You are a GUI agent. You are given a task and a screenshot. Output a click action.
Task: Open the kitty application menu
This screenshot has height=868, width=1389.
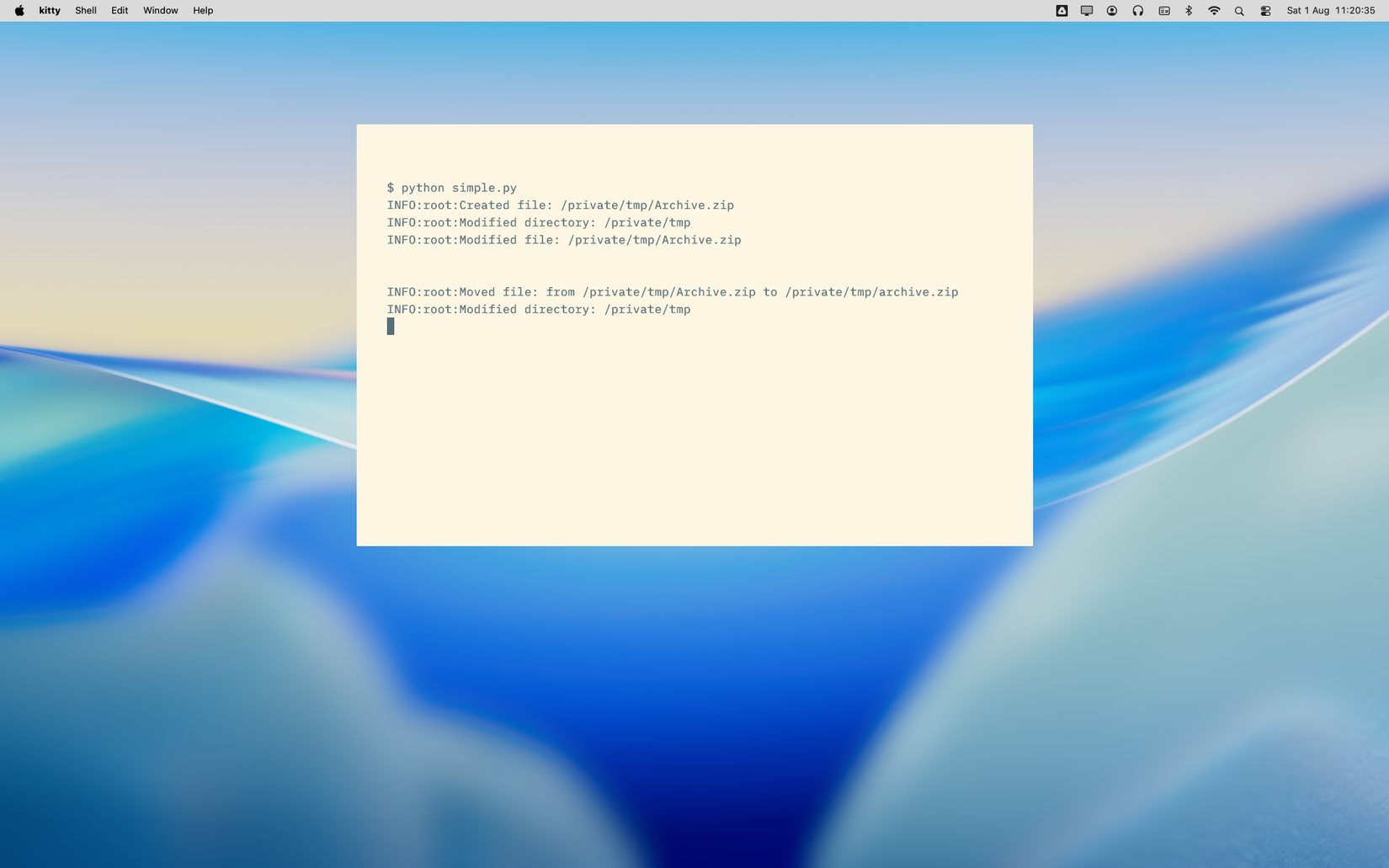(x=50, y=11)
